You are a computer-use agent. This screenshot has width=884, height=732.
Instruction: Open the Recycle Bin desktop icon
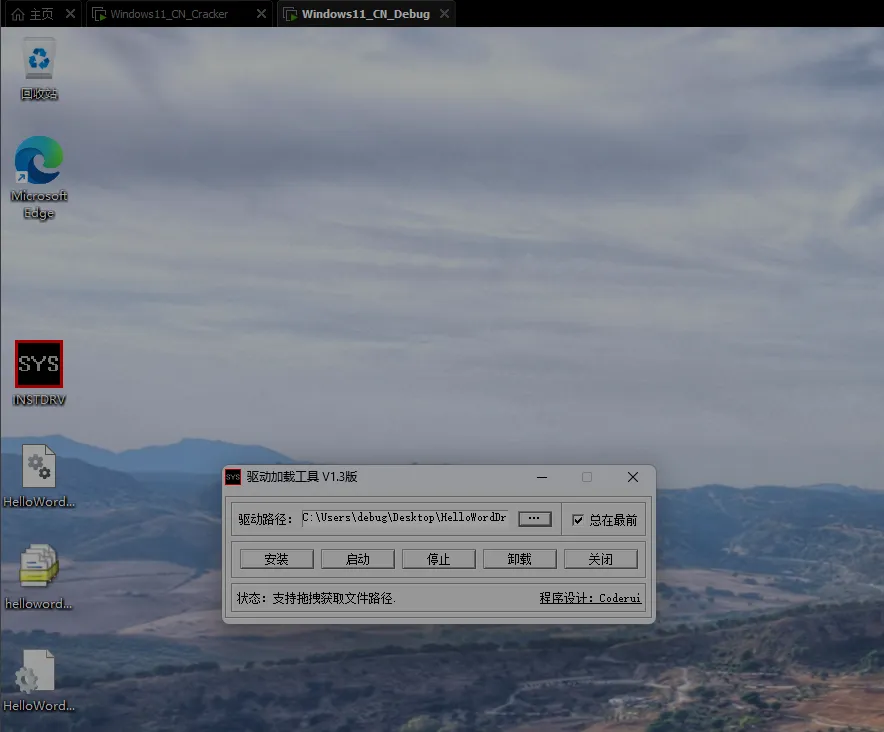pyautogui.click(x=39, y=60)
